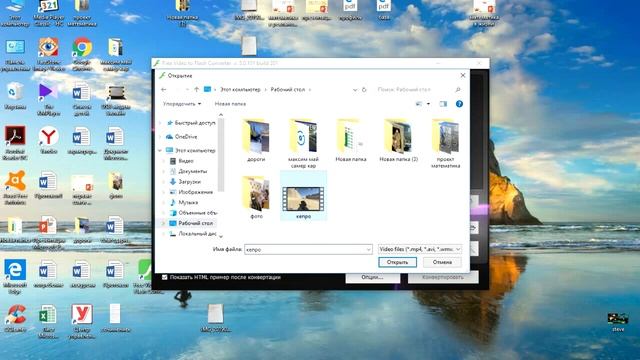Open dialog help with the blue question icon

click(459, 104)
